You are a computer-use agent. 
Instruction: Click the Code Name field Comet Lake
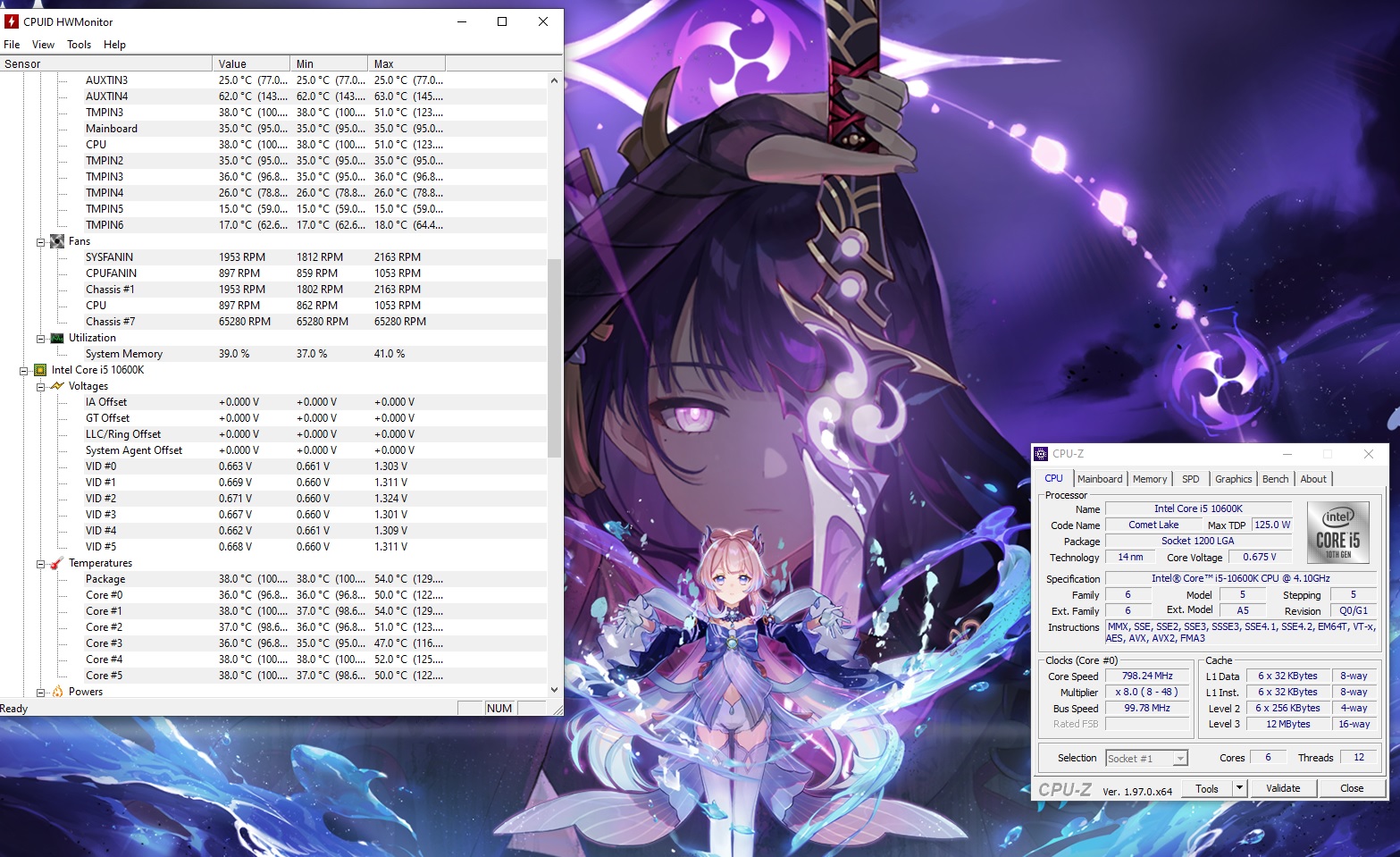pos(1153,525)
